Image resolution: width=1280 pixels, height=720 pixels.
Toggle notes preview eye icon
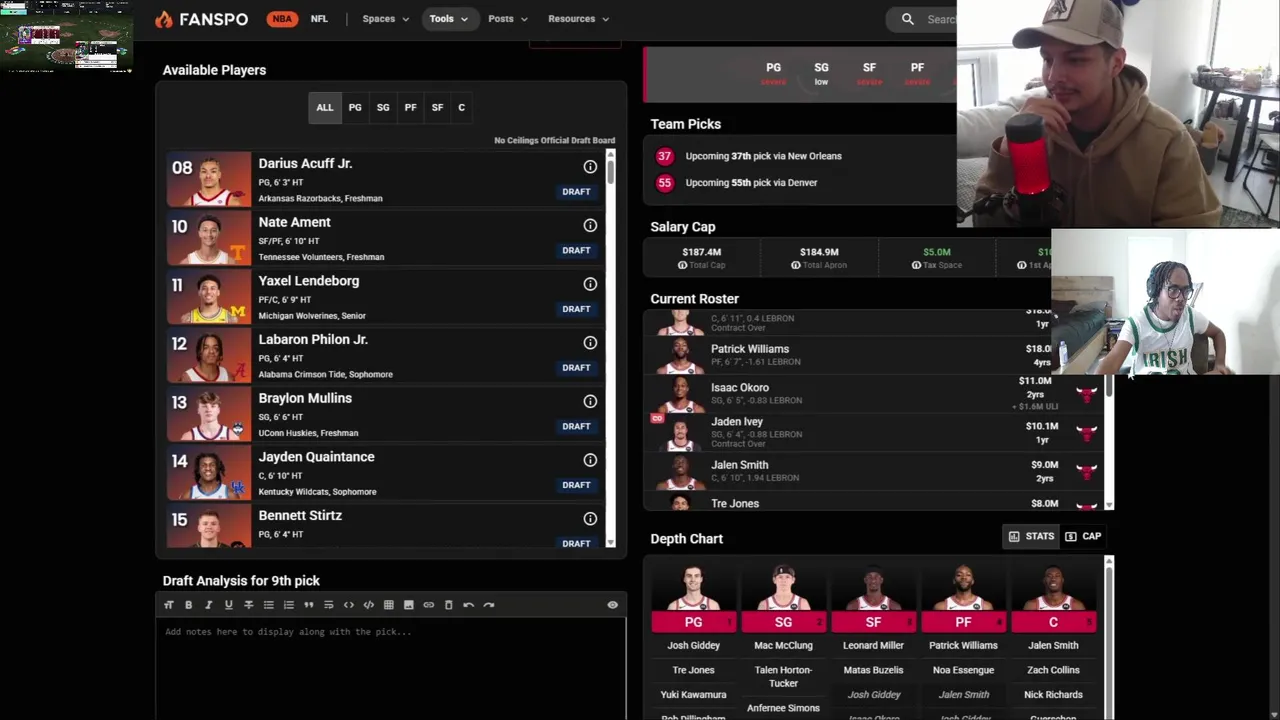(x=612, y=605)
